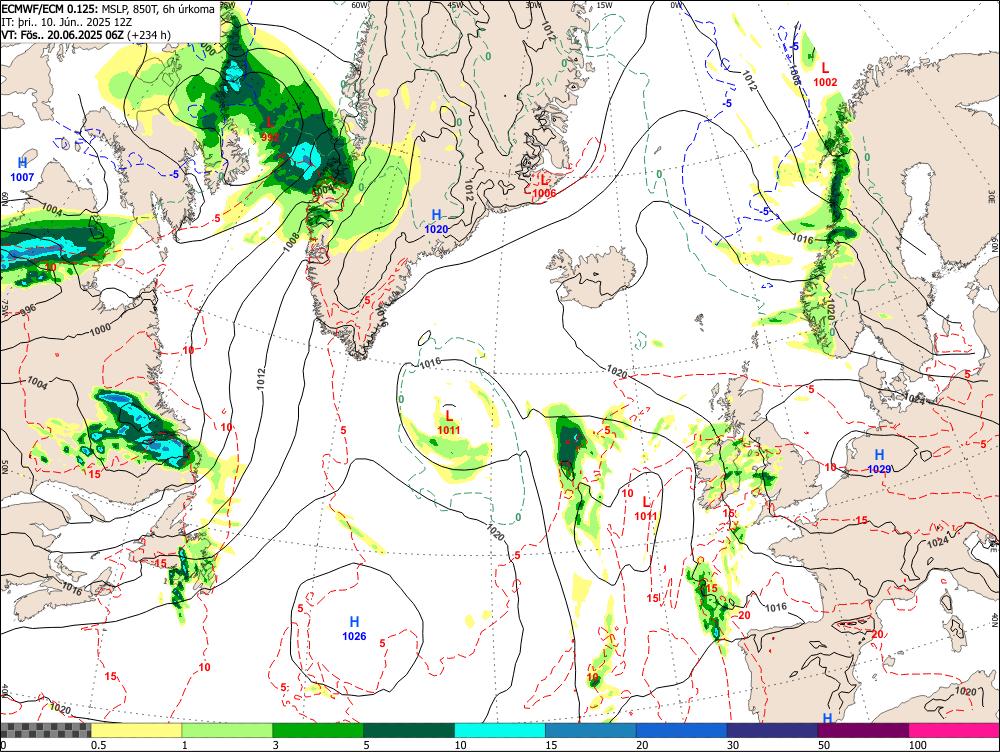Click the 'L 1011' low west of Ireland
Viewport: 1000px width, 752px height.
click(x=645, y=508)
